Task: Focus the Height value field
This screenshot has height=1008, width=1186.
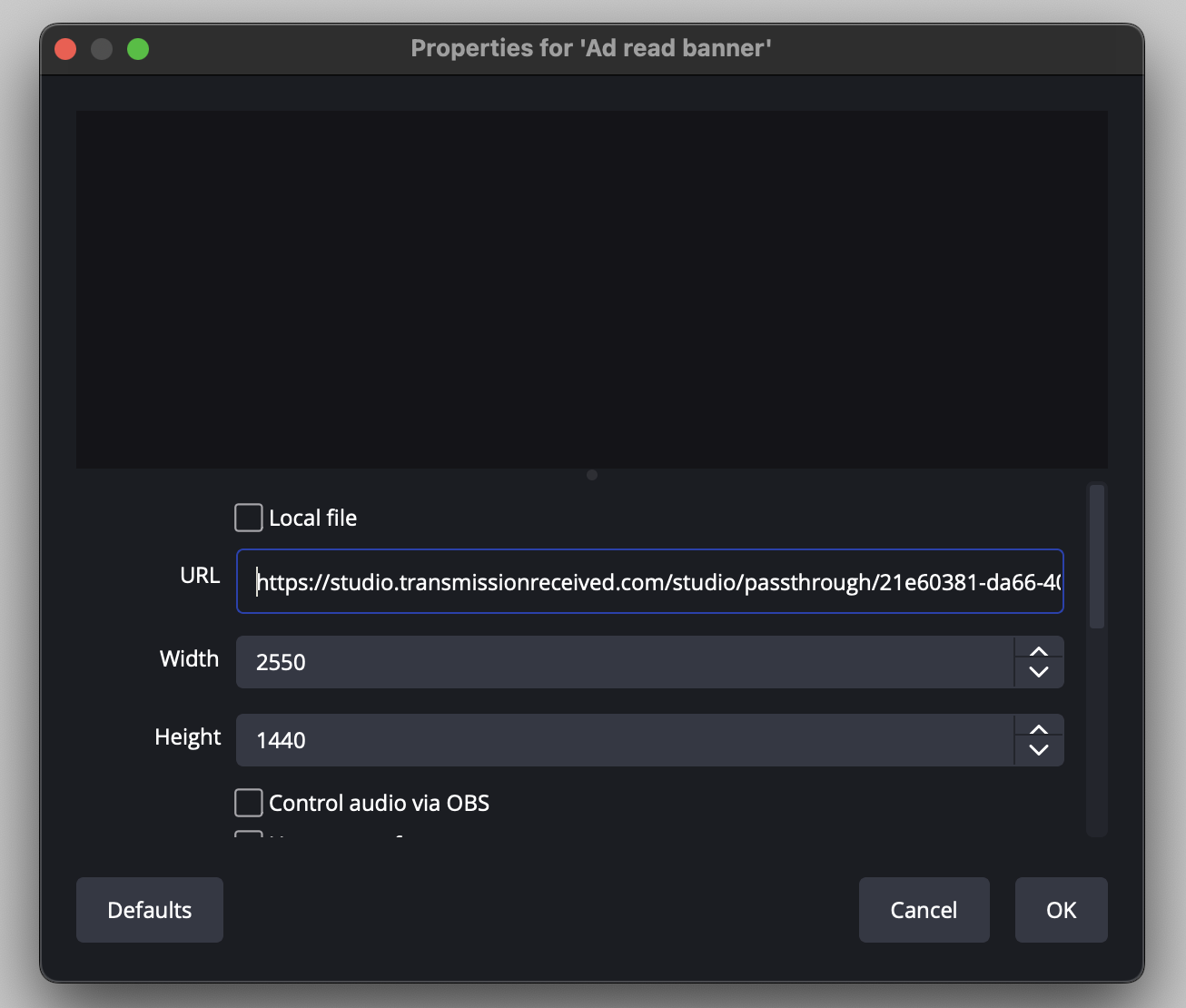Action: (x=624, y=740)
